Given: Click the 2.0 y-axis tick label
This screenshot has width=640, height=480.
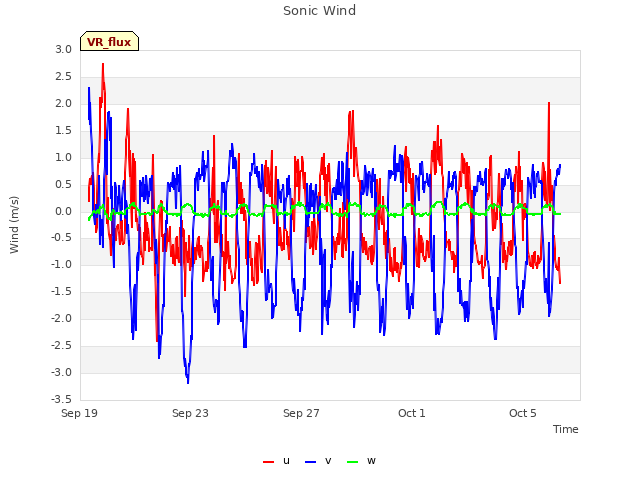Looking at the screenshot, I should [64, 104].
